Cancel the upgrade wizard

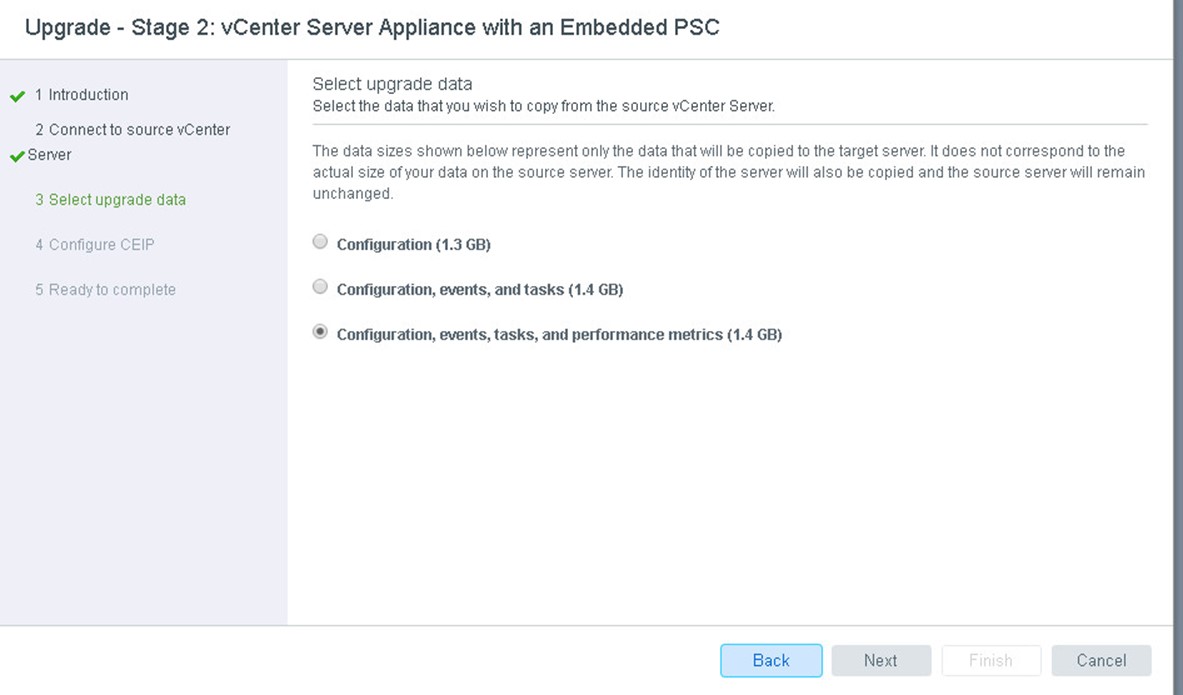[1102, 660]
